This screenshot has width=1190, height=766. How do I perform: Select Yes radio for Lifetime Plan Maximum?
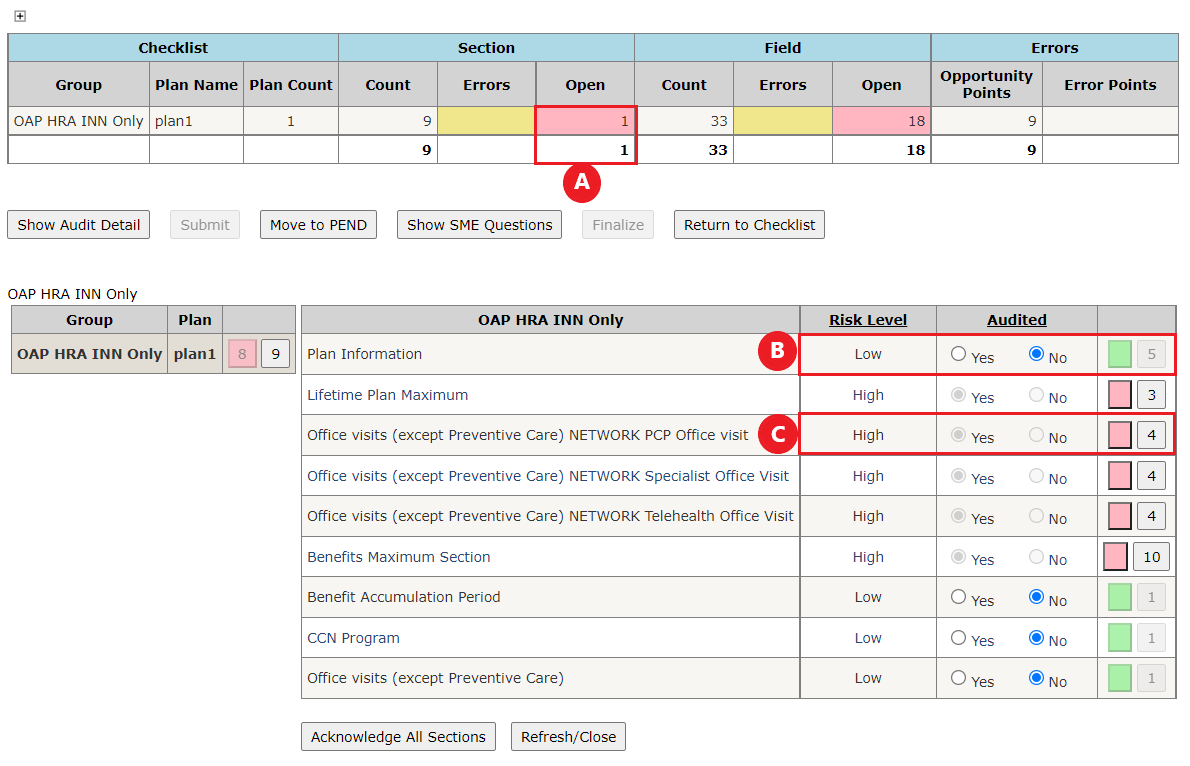click(x=959, y=395)
